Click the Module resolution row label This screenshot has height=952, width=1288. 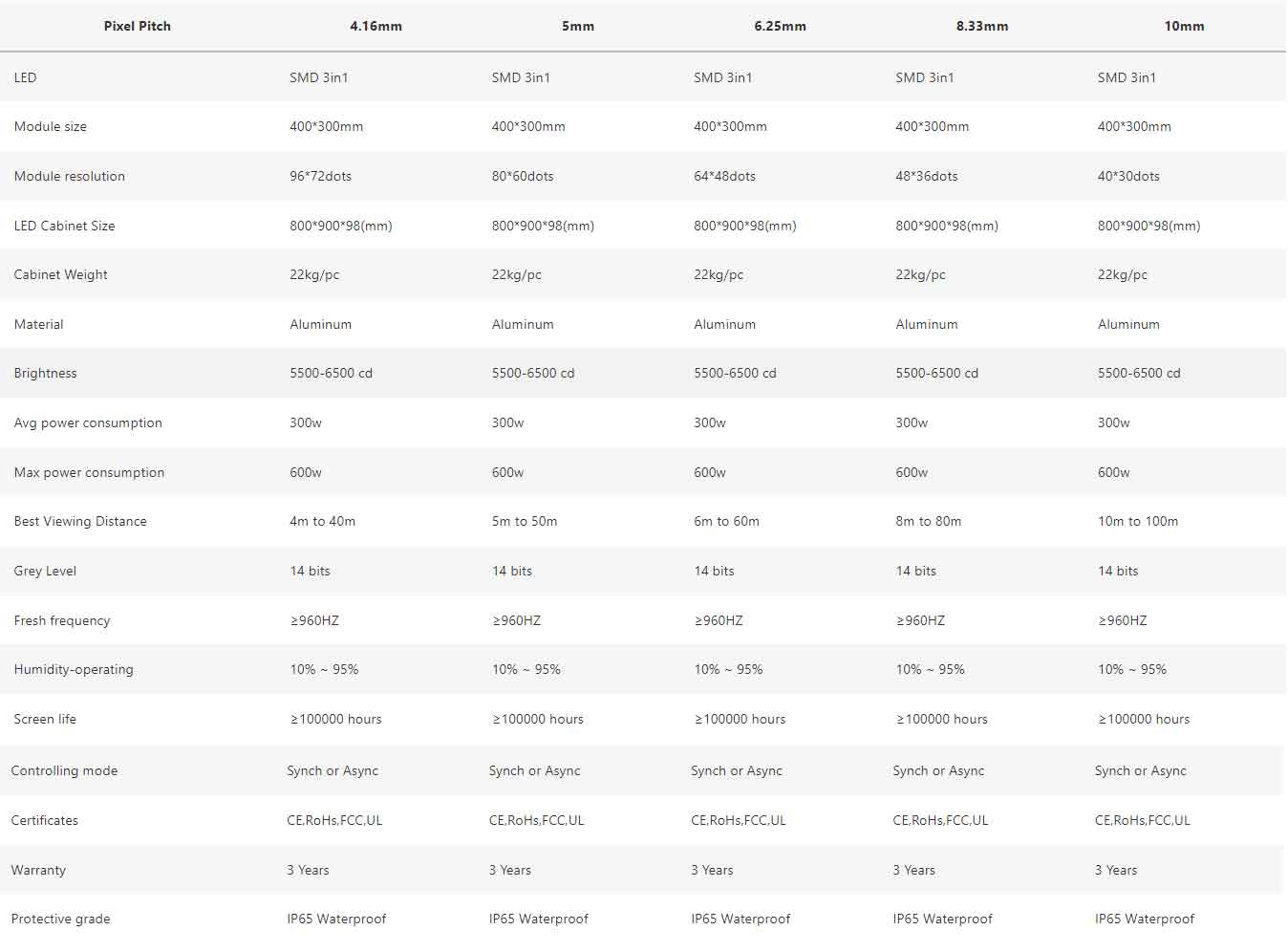[70, 177]
